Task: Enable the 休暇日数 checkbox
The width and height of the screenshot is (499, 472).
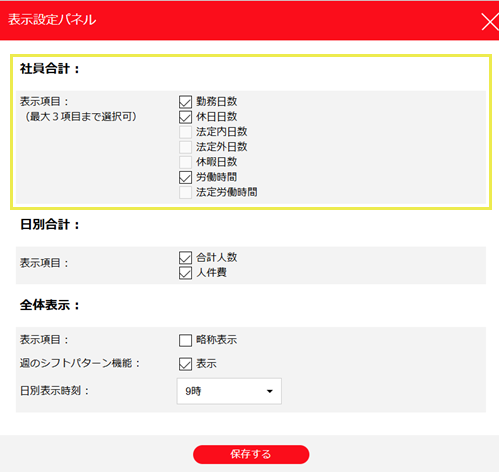Action: click(x=185, y=162)
